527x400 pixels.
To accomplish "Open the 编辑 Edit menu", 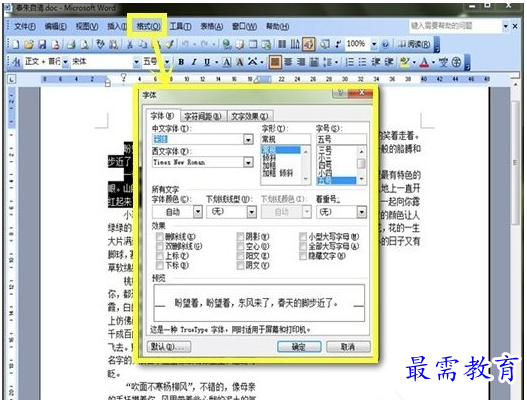I will click(55, 26).
